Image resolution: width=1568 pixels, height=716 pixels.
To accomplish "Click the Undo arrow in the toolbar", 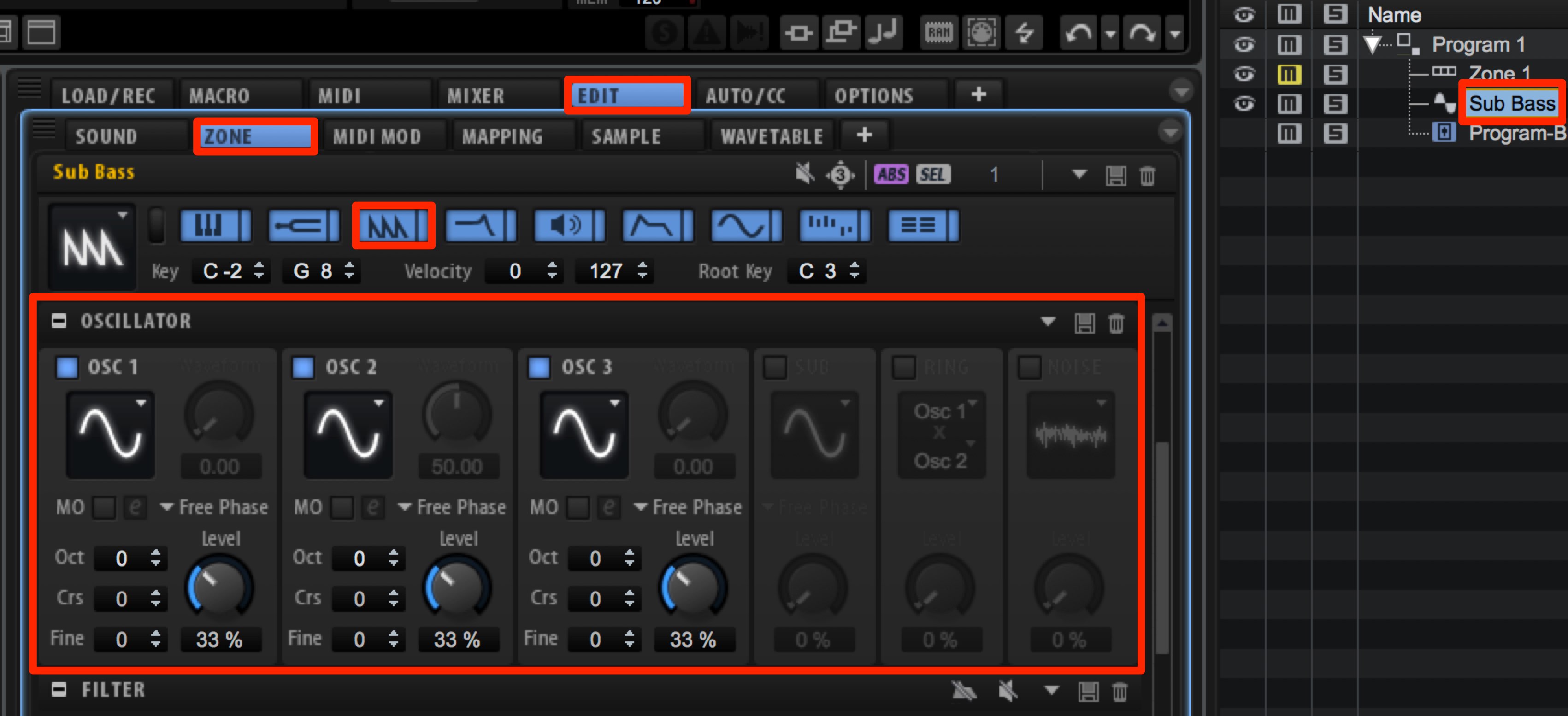I will coord(1078,32).
